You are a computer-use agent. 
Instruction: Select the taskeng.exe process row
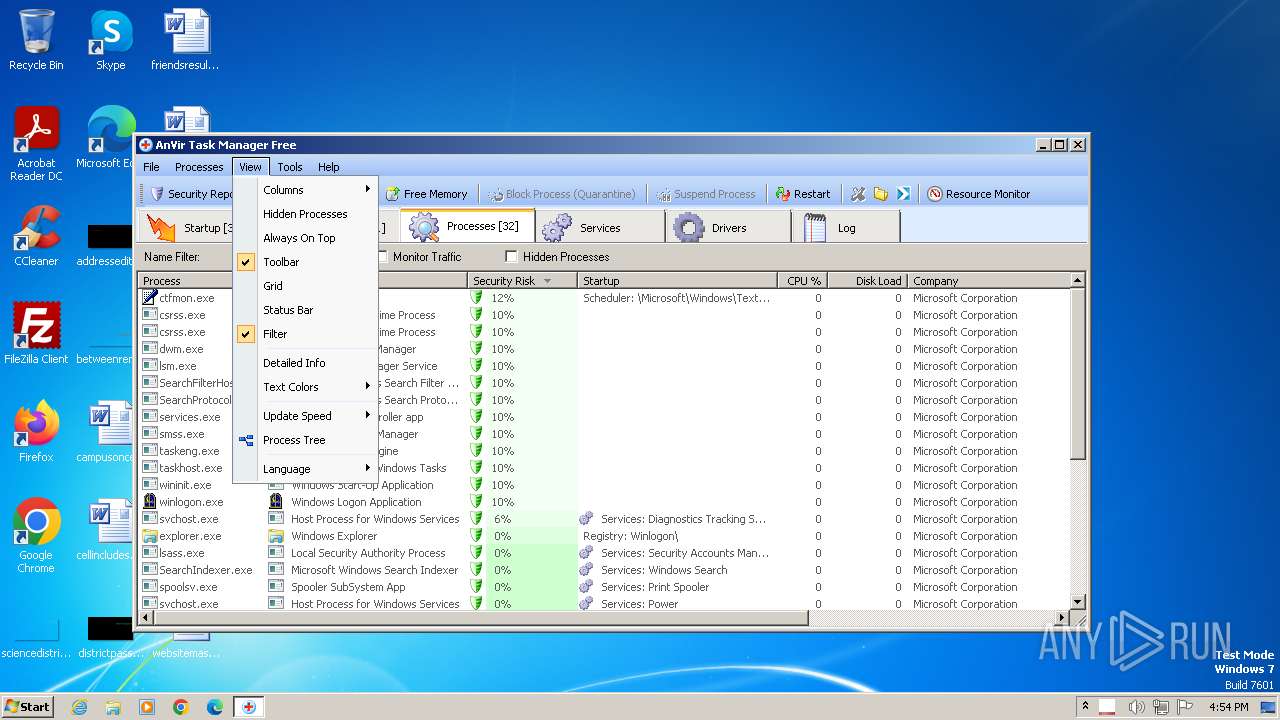pos(604,451)
